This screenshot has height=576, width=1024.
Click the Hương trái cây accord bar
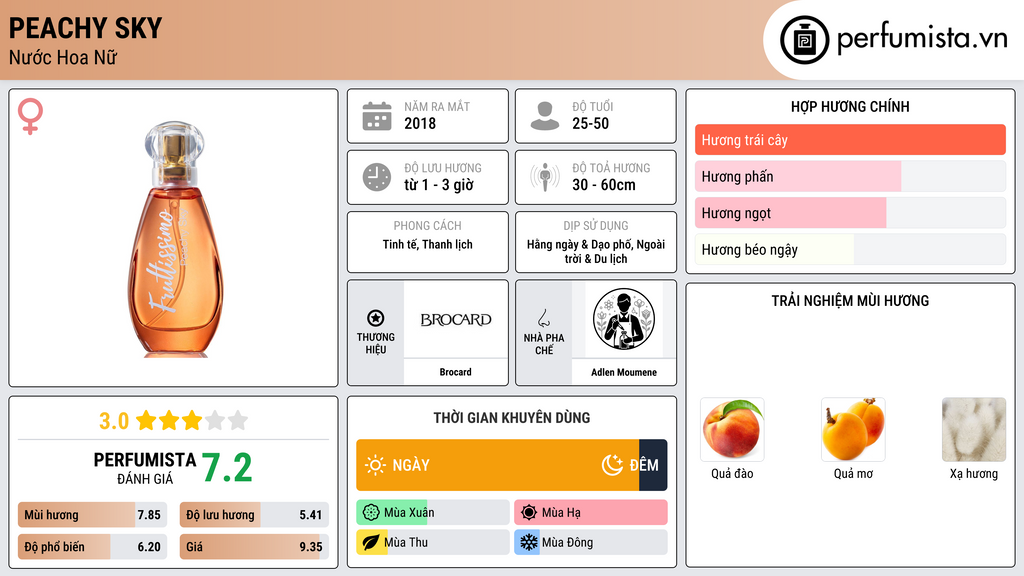point(850,140)
